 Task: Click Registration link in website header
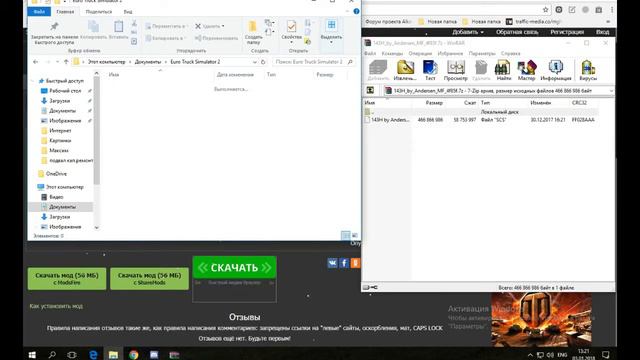[x=567, y=32]
